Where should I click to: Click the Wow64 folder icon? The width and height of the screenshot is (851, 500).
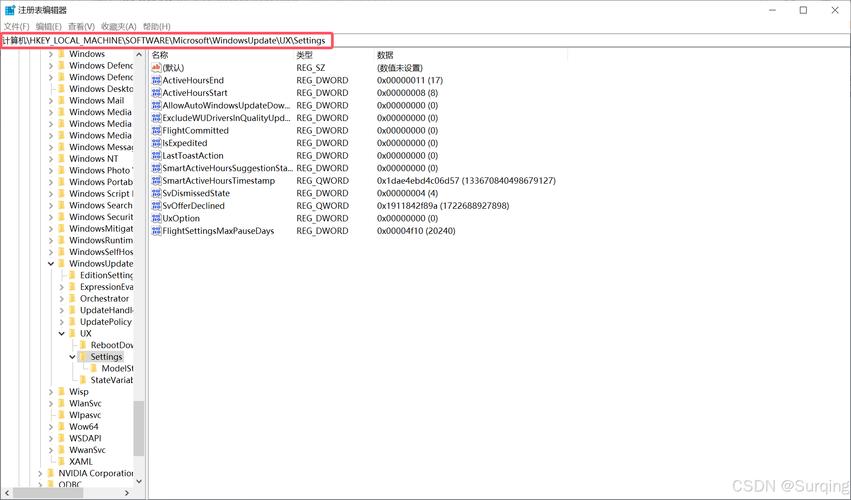click(61, 427)
